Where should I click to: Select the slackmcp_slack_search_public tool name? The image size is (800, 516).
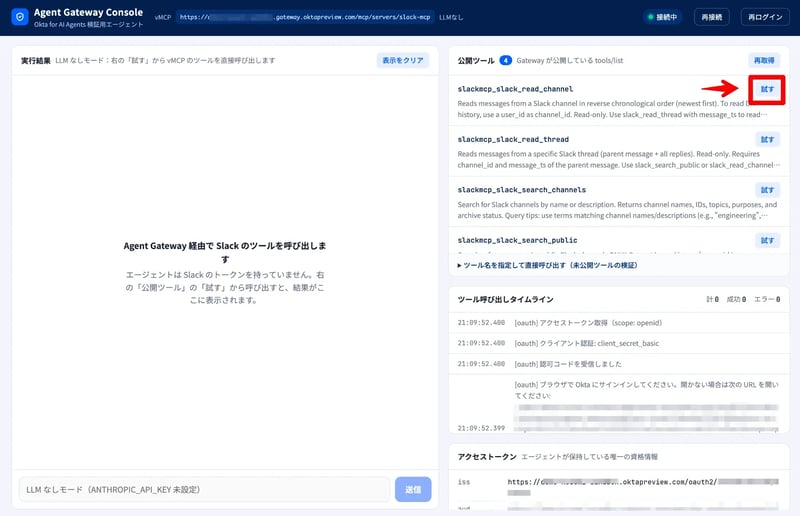click(517, 240)
